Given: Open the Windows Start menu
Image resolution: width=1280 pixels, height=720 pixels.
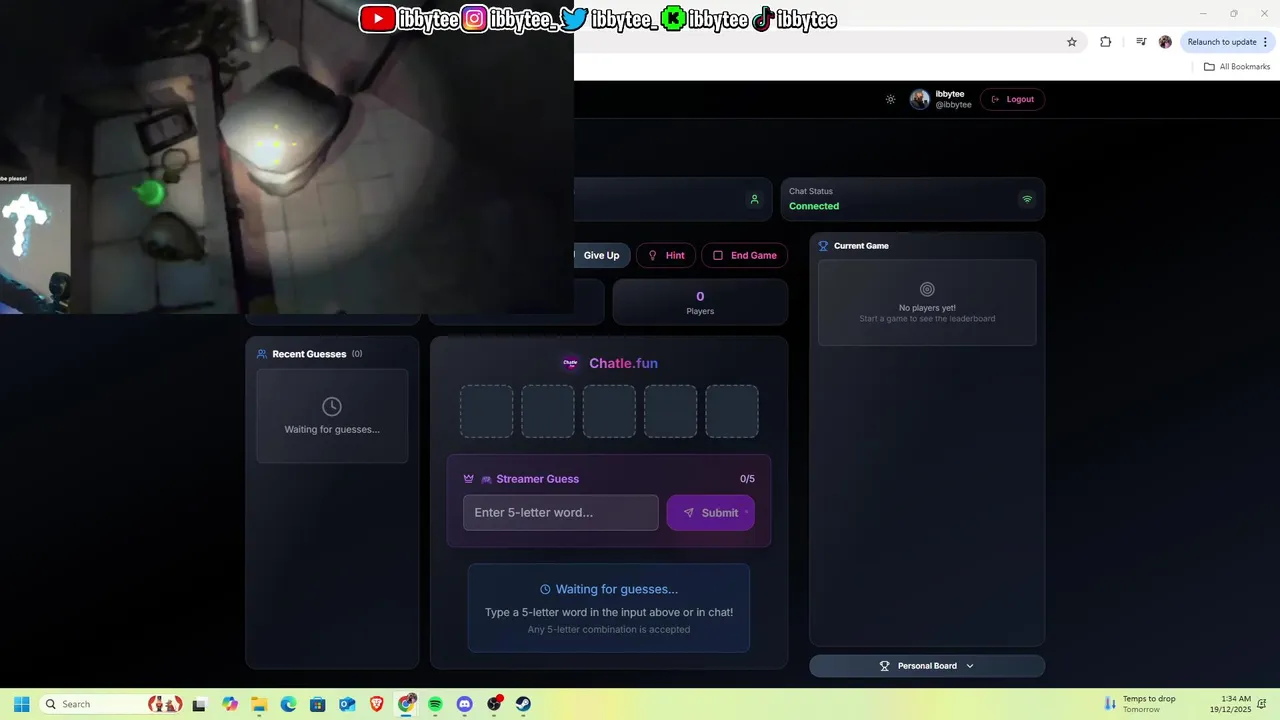Looking at the screenshot, I should click(21, 704).
